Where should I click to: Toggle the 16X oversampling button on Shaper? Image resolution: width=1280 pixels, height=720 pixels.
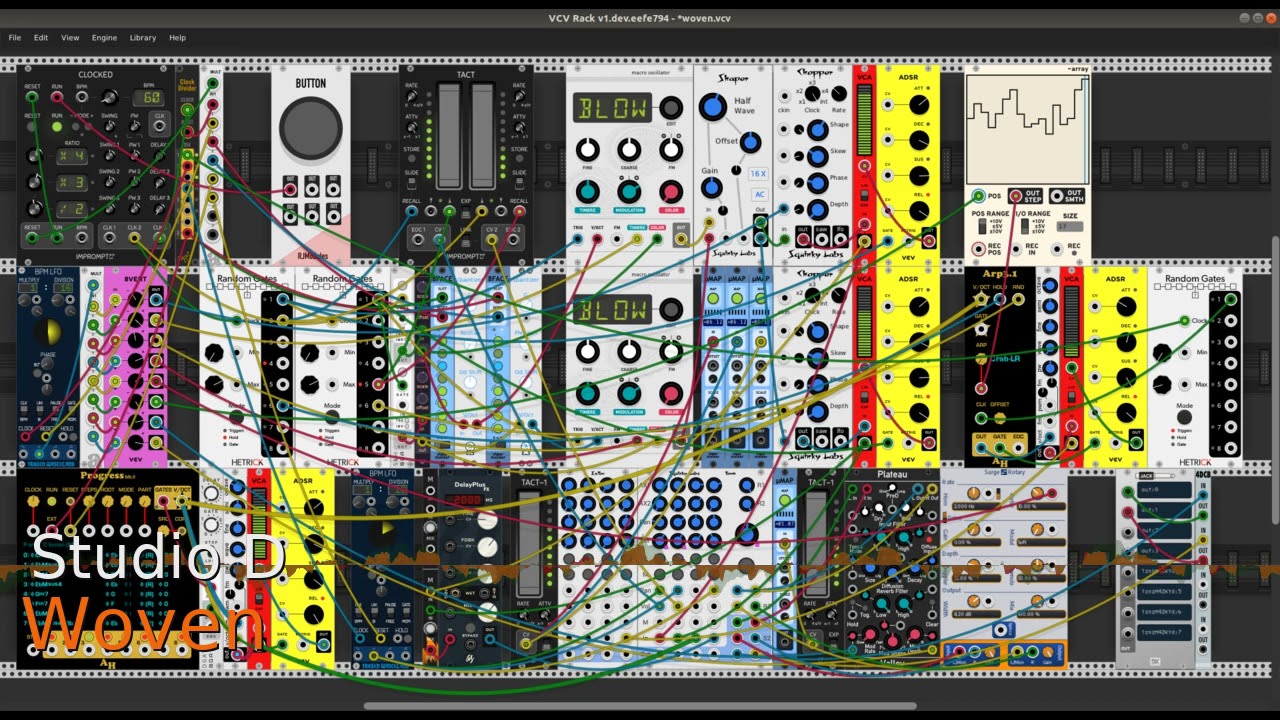[758, 173]
